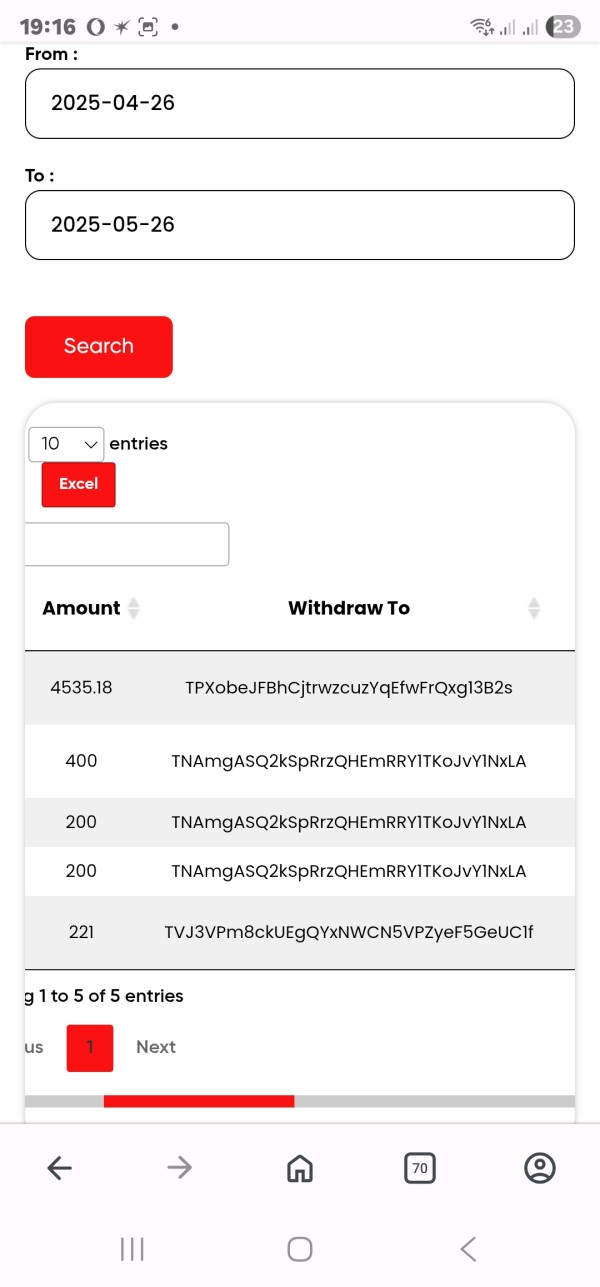Sort table by Amount column arrows

click(134, 608)
